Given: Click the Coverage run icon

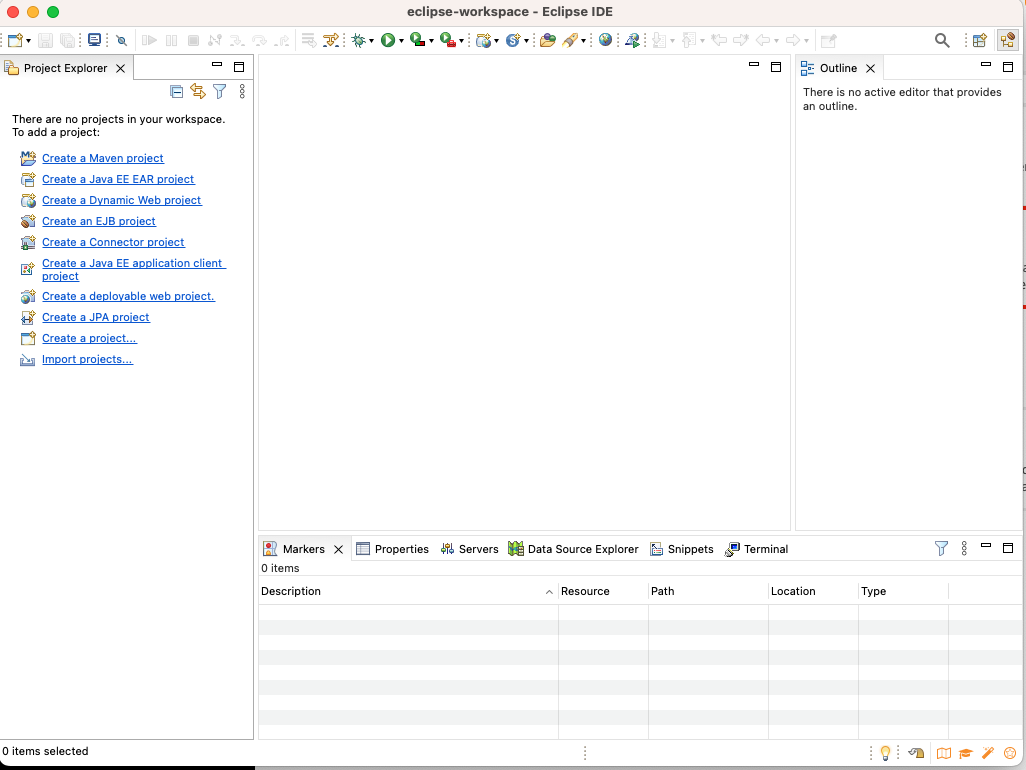Looking at the screenshot, I should (417, 41).
